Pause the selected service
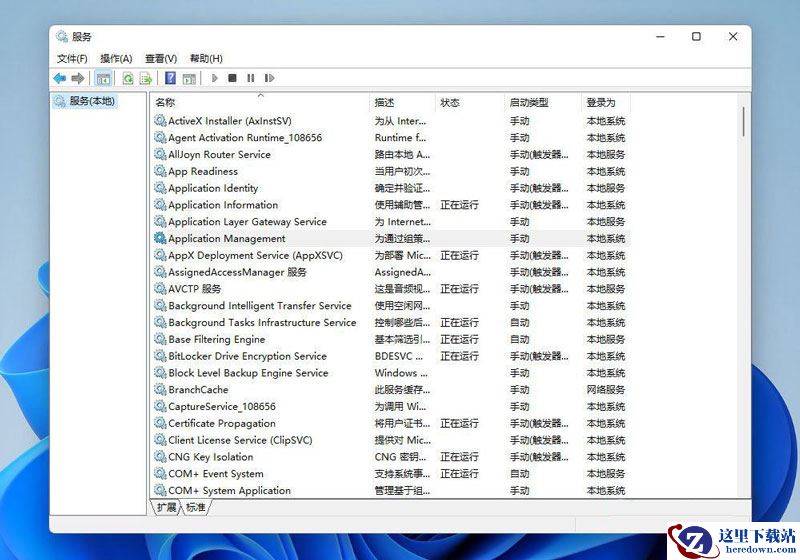 coord(251,78)
